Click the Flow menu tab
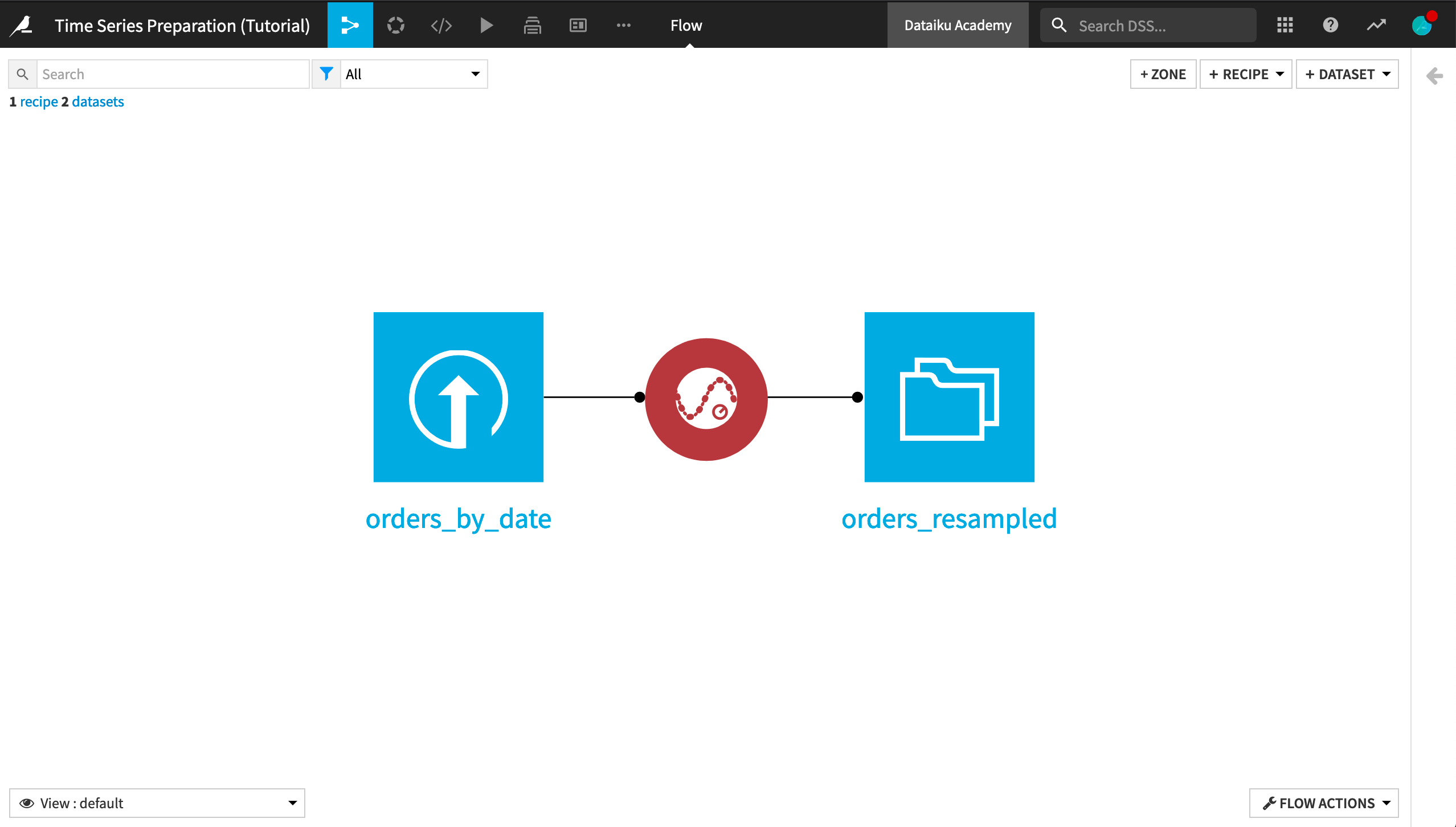 (x=687, y=26)
